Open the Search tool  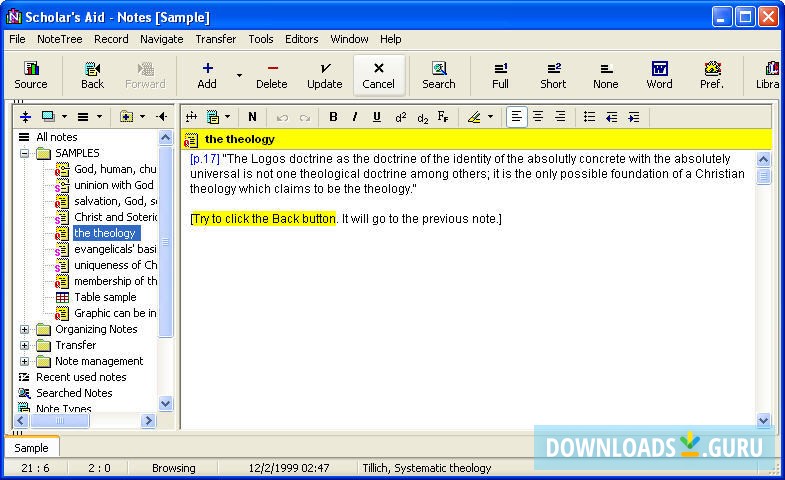[439, 75]
